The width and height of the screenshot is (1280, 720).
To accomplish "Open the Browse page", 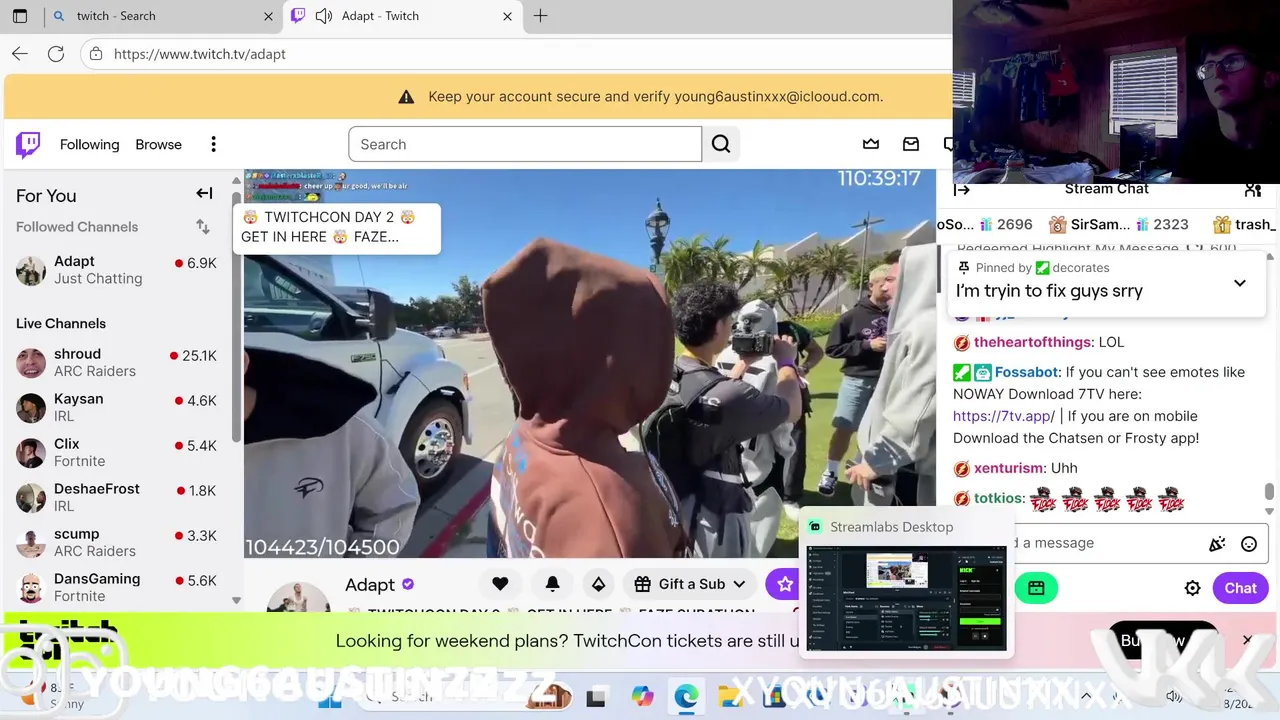I will pyautogui.click(x=158, y=145).
